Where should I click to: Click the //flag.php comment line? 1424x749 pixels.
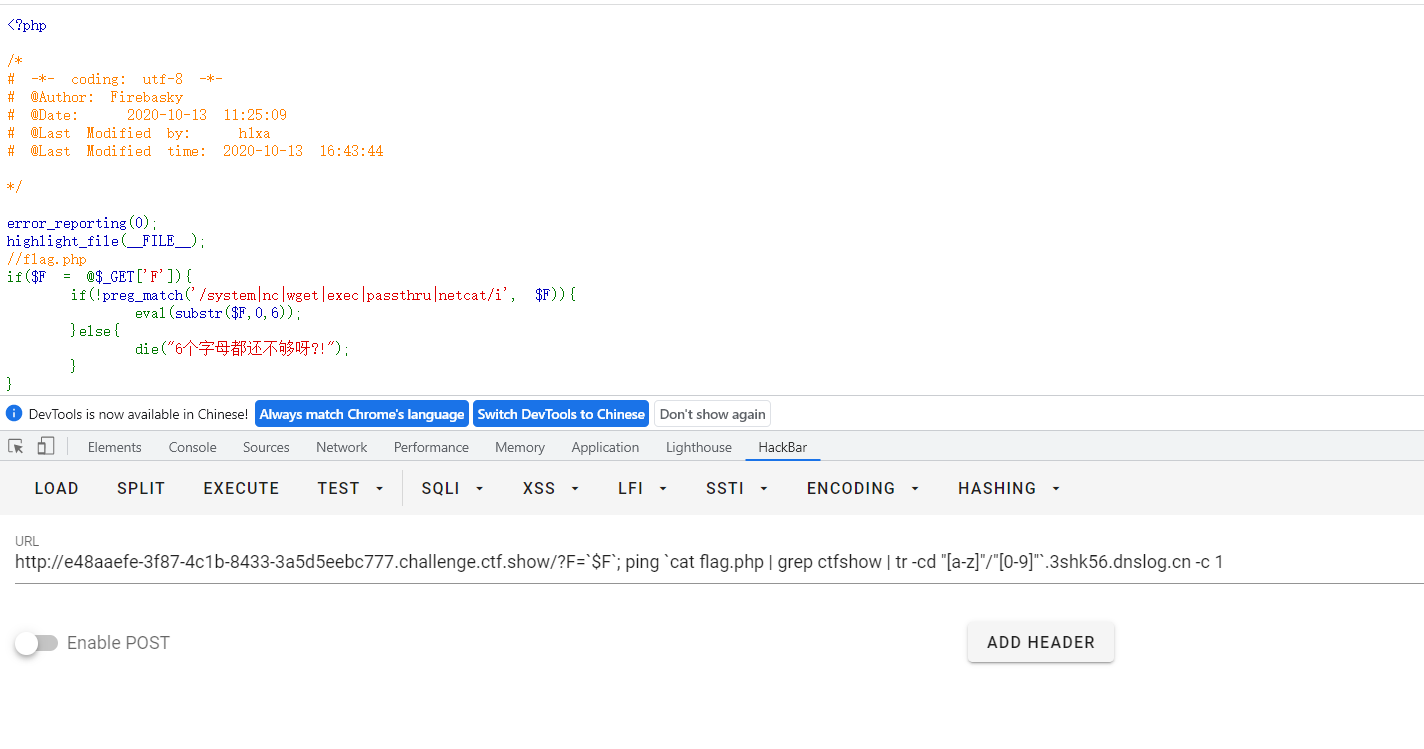click(x=47, y=259)
